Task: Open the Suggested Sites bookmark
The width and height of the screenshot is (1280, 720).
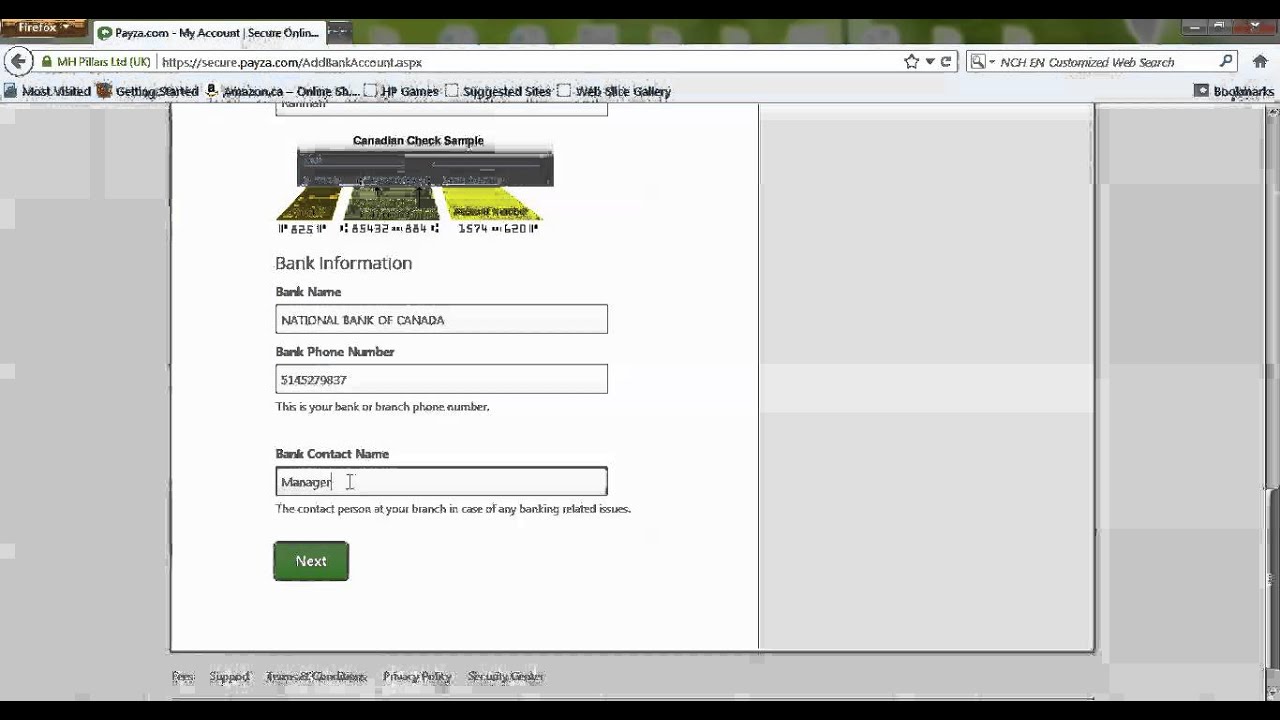Action: 498,91
